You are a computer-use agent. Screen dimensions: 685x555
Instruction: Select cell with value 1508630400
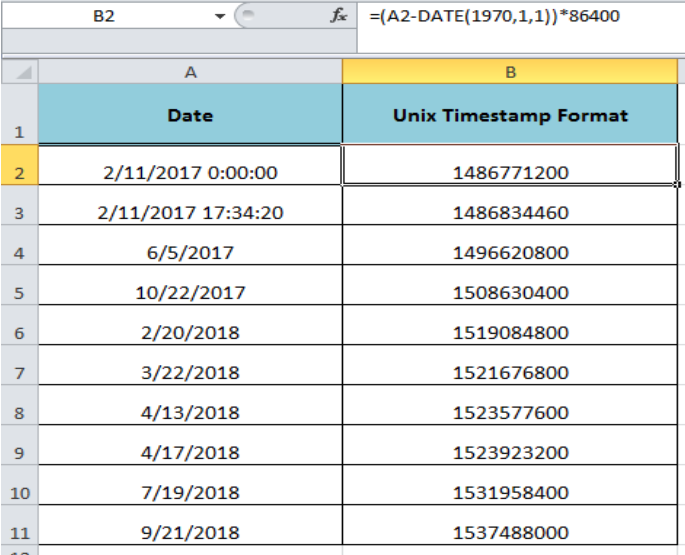(x=510, y=285)
